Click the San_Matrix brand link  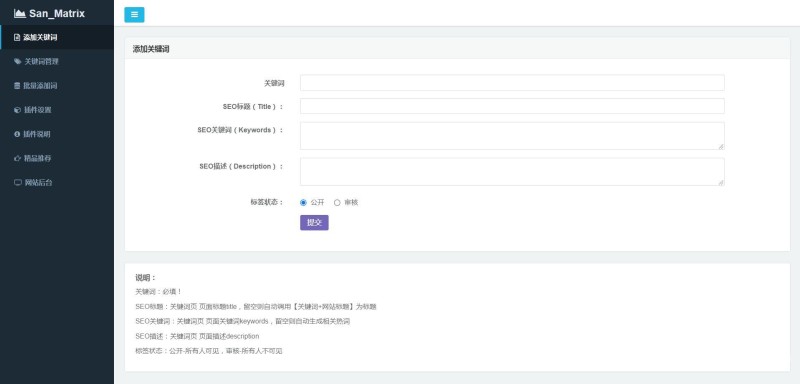pyautogui.click(x=49, y=13)
